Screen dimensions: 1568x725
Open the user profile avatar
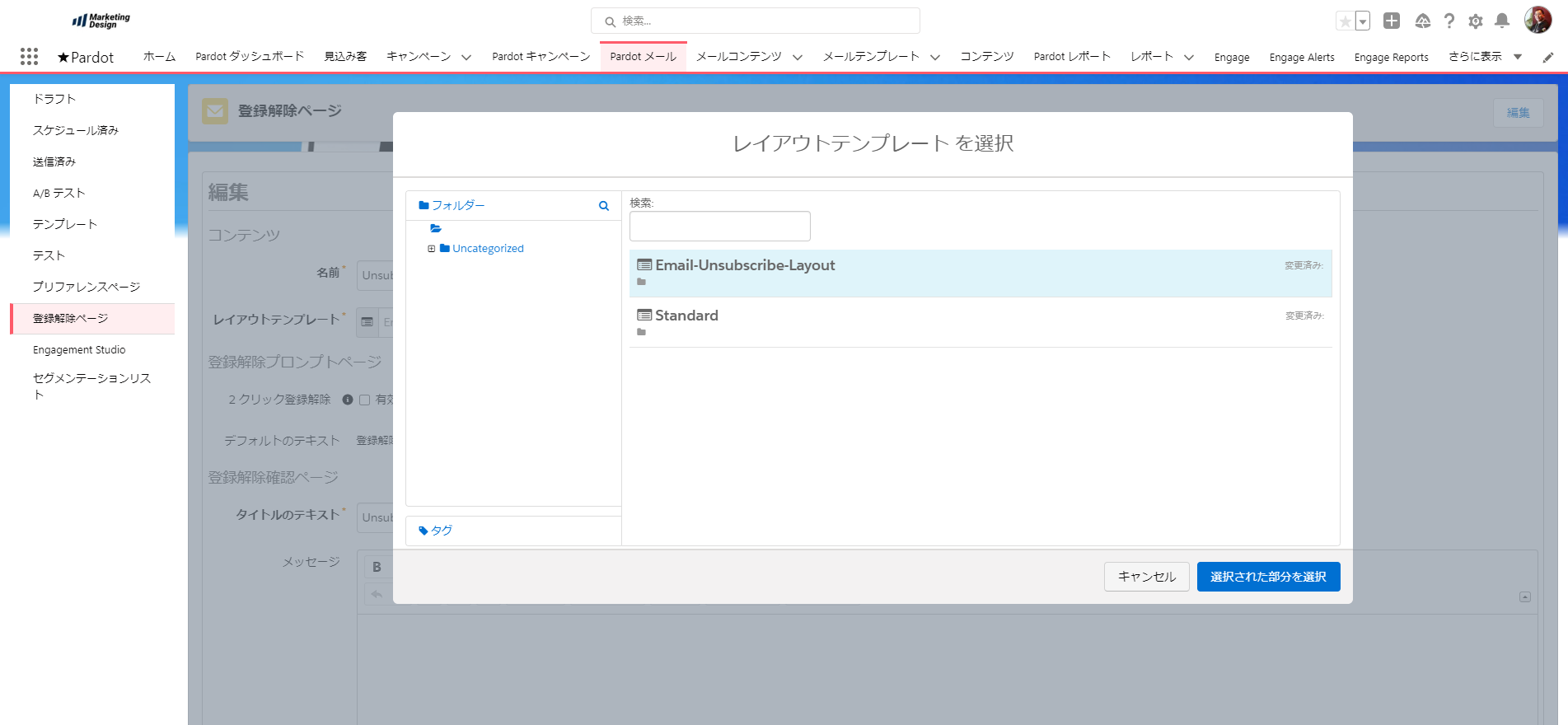[x=1538, y=21]
